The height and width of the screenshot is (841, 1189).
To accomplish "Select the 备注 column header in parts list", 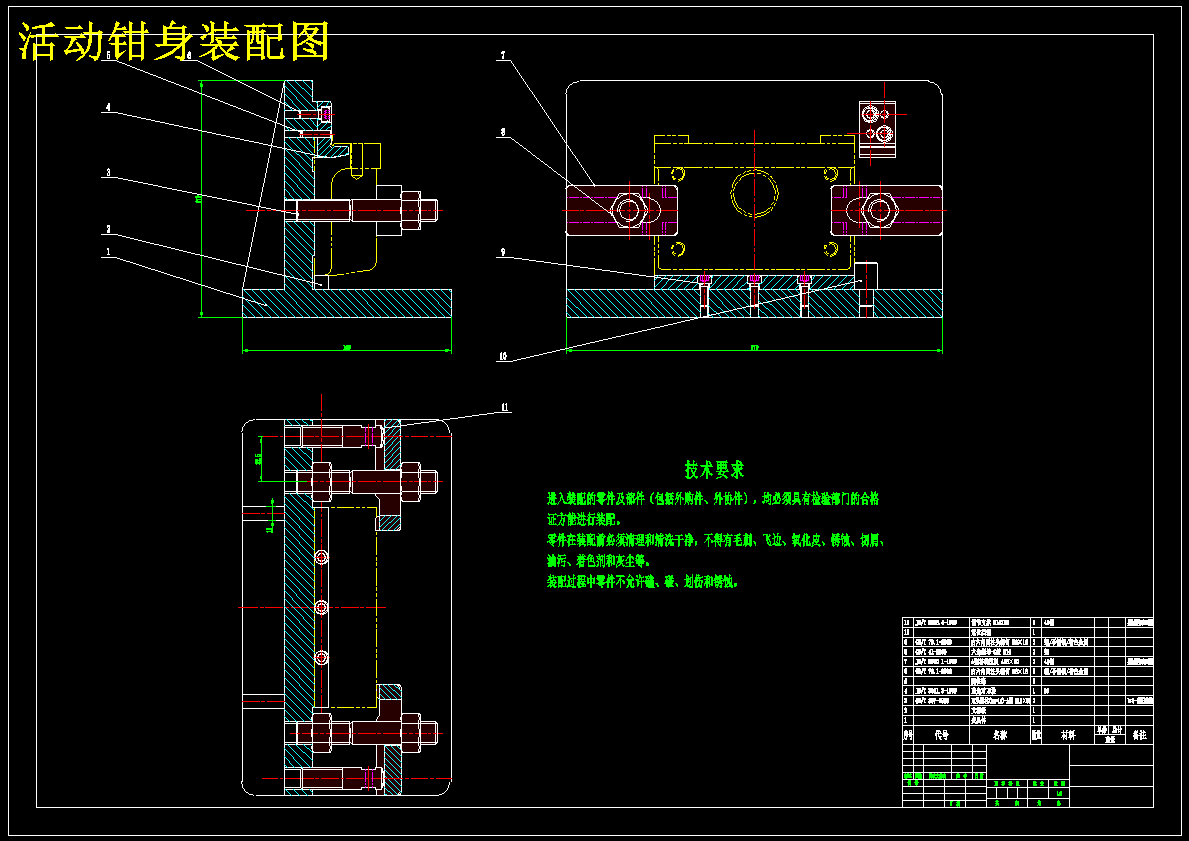I will point(1139,735).
